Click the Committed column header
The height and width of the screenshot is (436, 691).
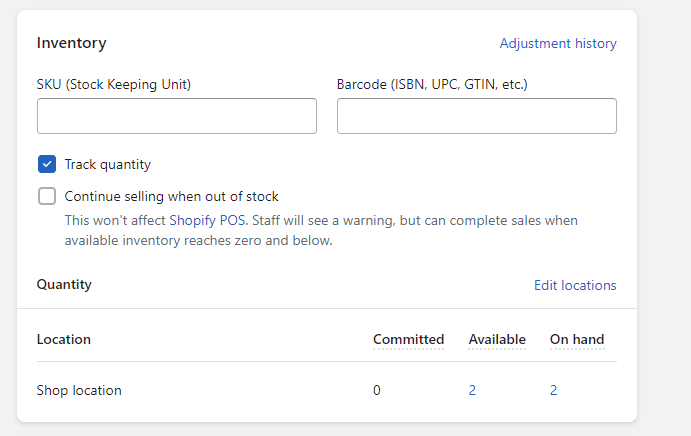click(x=409, y=339)
